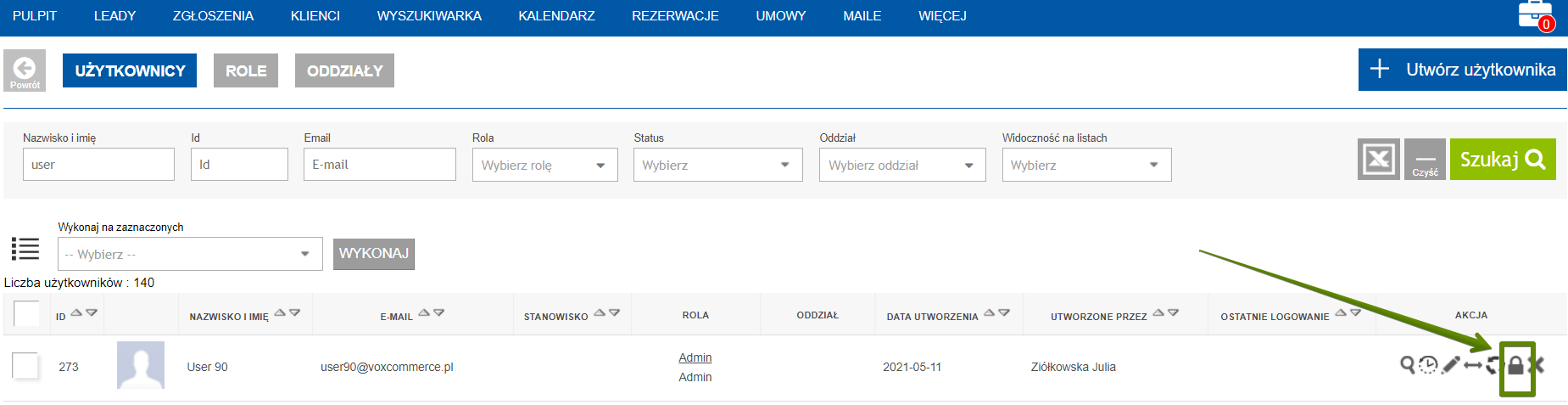Open Wykonaj na zaznaczonych dropdown
This screenshot has height=405, width=1568.
coord(190,254)
